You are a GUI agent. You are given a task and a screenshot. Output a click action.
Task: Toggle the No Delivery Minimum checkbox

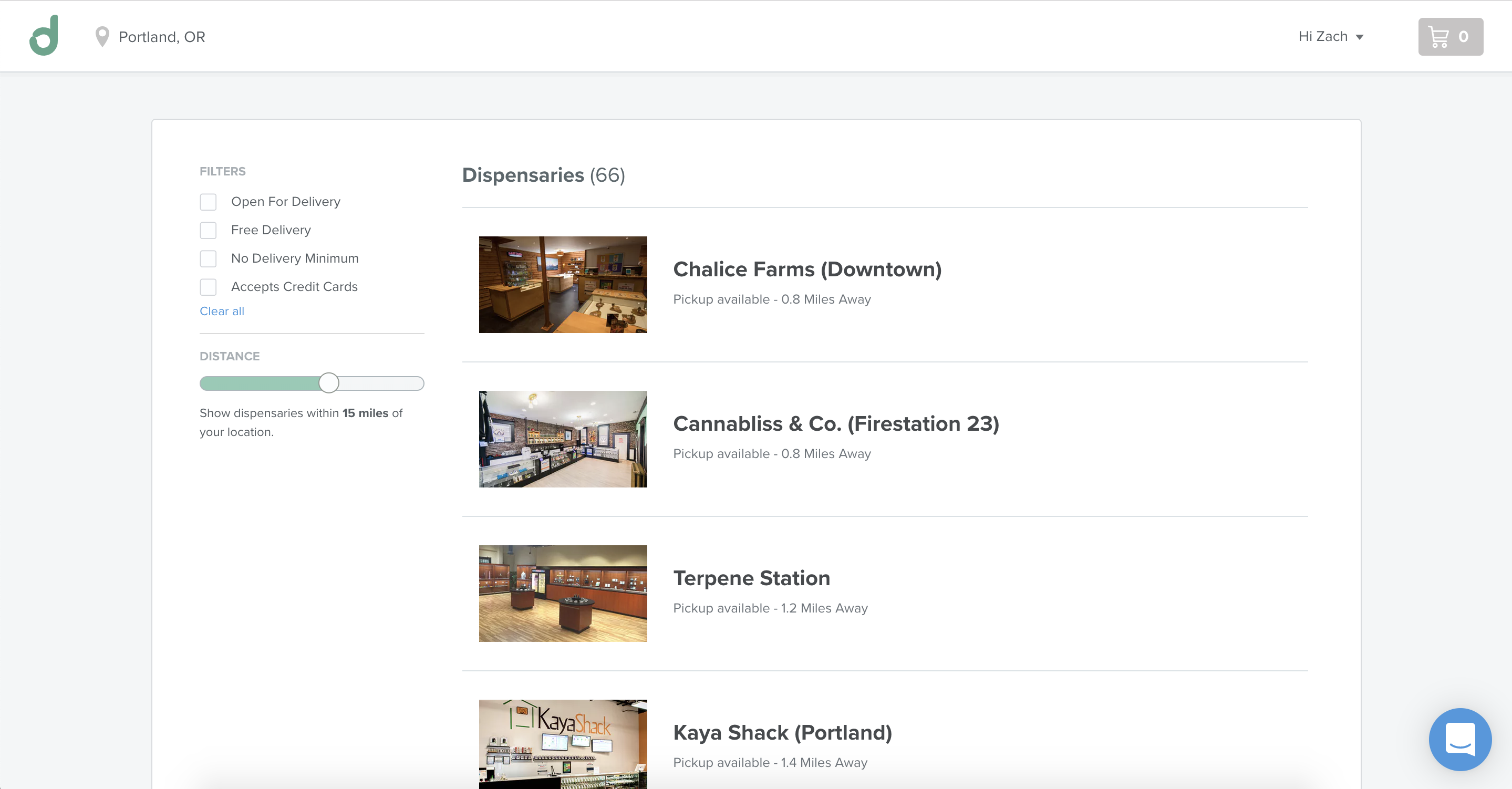pos(209,258)
